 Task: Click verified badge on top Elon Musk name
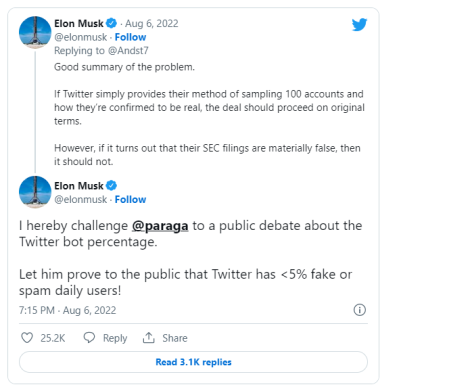coord(111,23)
